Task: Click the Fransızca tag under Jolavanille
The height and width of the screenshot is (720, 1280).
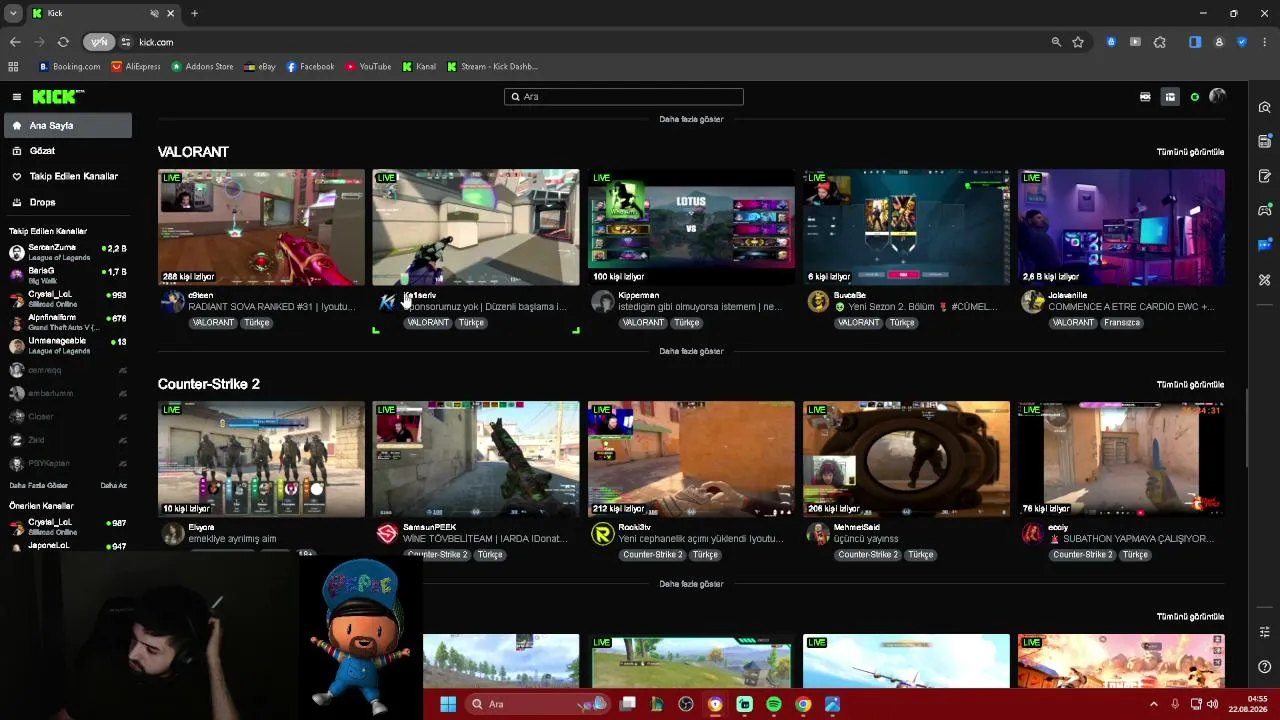Action: 1122,323
